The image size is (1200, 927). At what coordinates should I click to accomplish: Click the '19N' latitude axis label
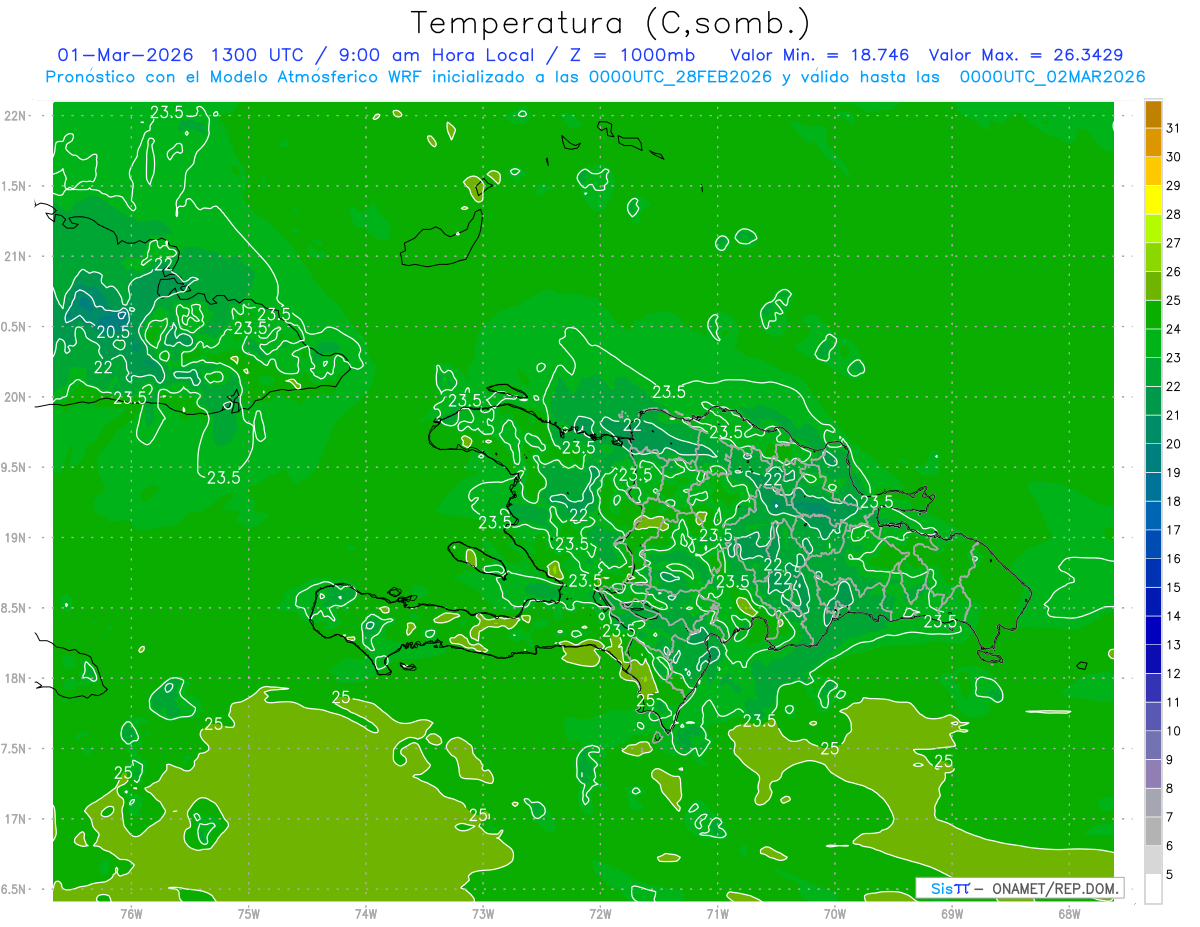(x=15, y=538)
